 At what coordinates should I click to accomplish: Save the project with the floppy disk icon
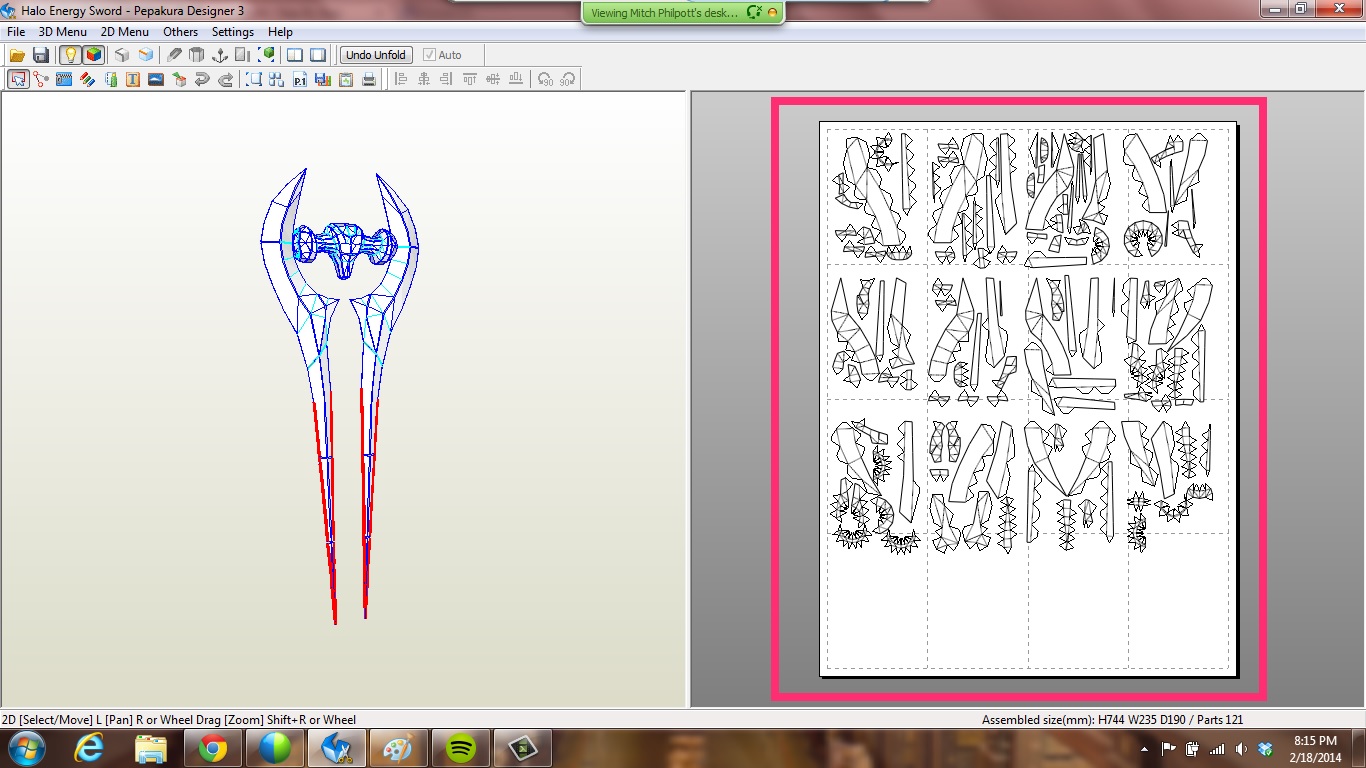[x=41, y=55]
